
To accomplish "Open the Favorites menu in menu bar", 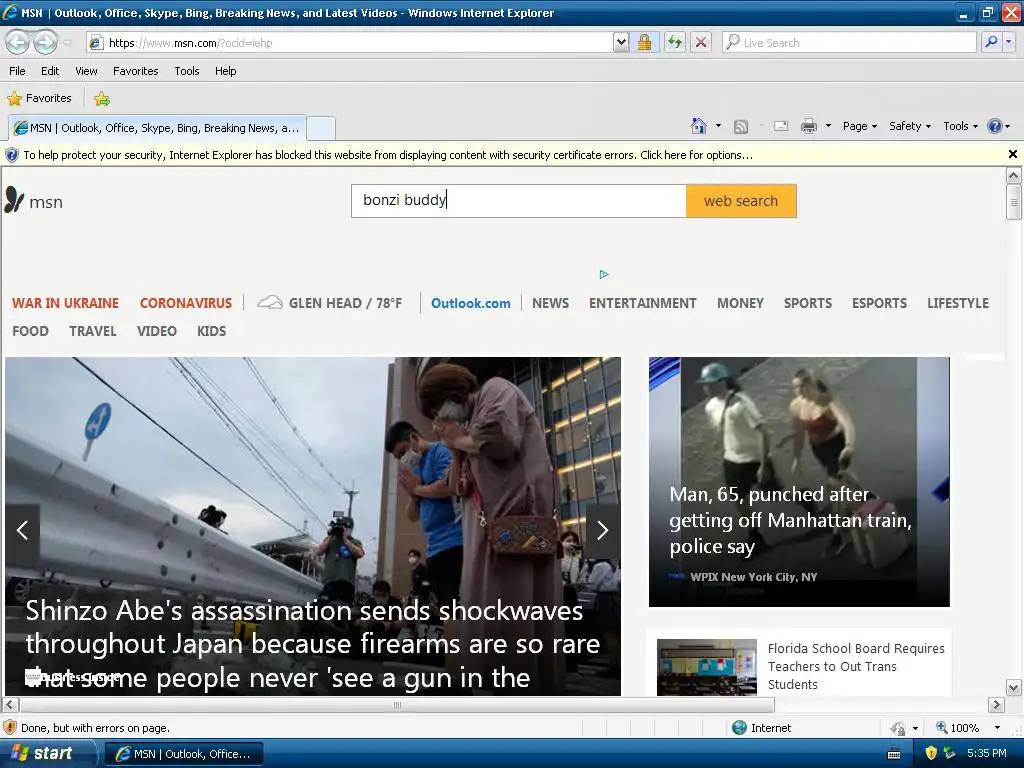I will tap(135, 71).
